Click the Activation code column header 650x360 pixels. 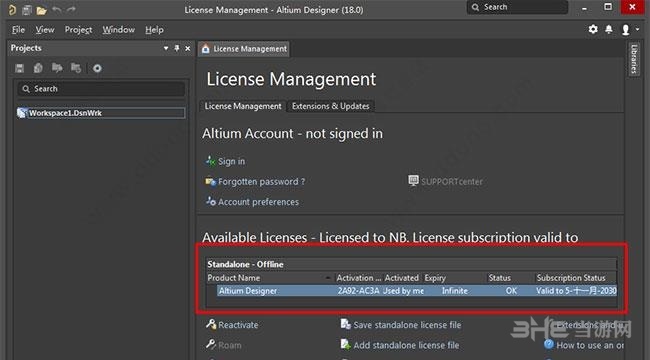pyautogui.click(x=359, y=278)
